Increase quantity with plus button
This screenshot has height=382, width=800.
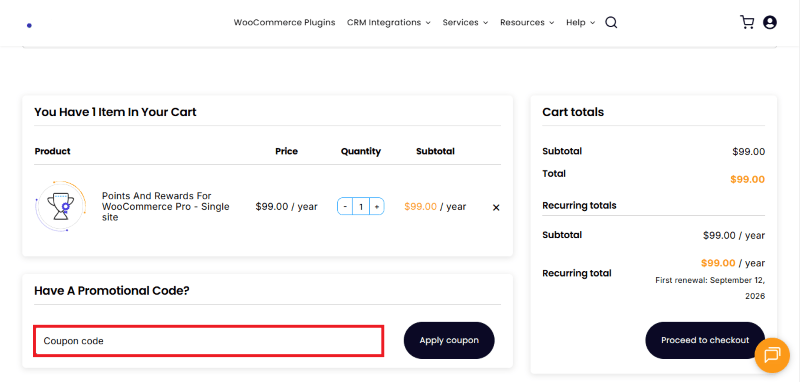click(377, 207)
